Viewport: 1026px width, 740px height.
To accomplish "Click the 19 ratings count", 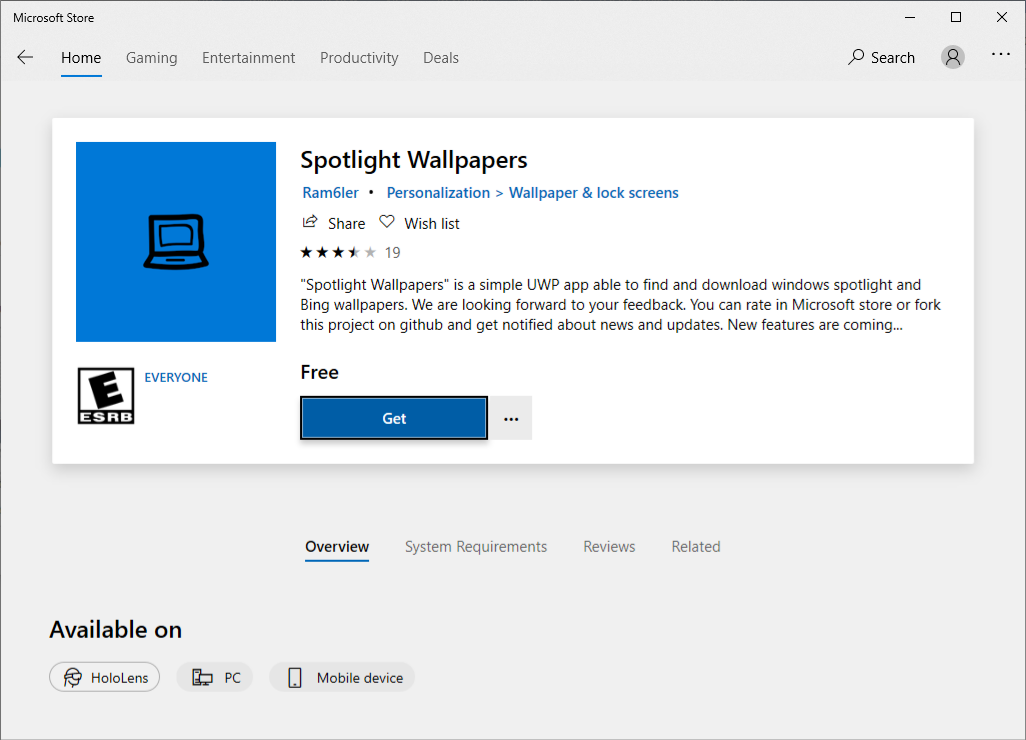I will pyautogui.click(x=393, y=253).
